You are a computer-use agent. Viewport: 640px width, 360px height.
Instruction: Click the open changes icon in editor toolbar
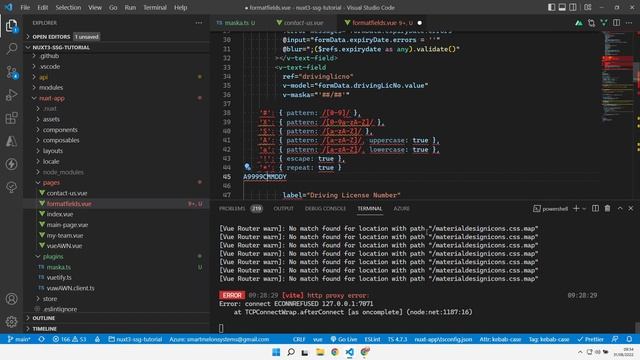(x=591, y=23)
